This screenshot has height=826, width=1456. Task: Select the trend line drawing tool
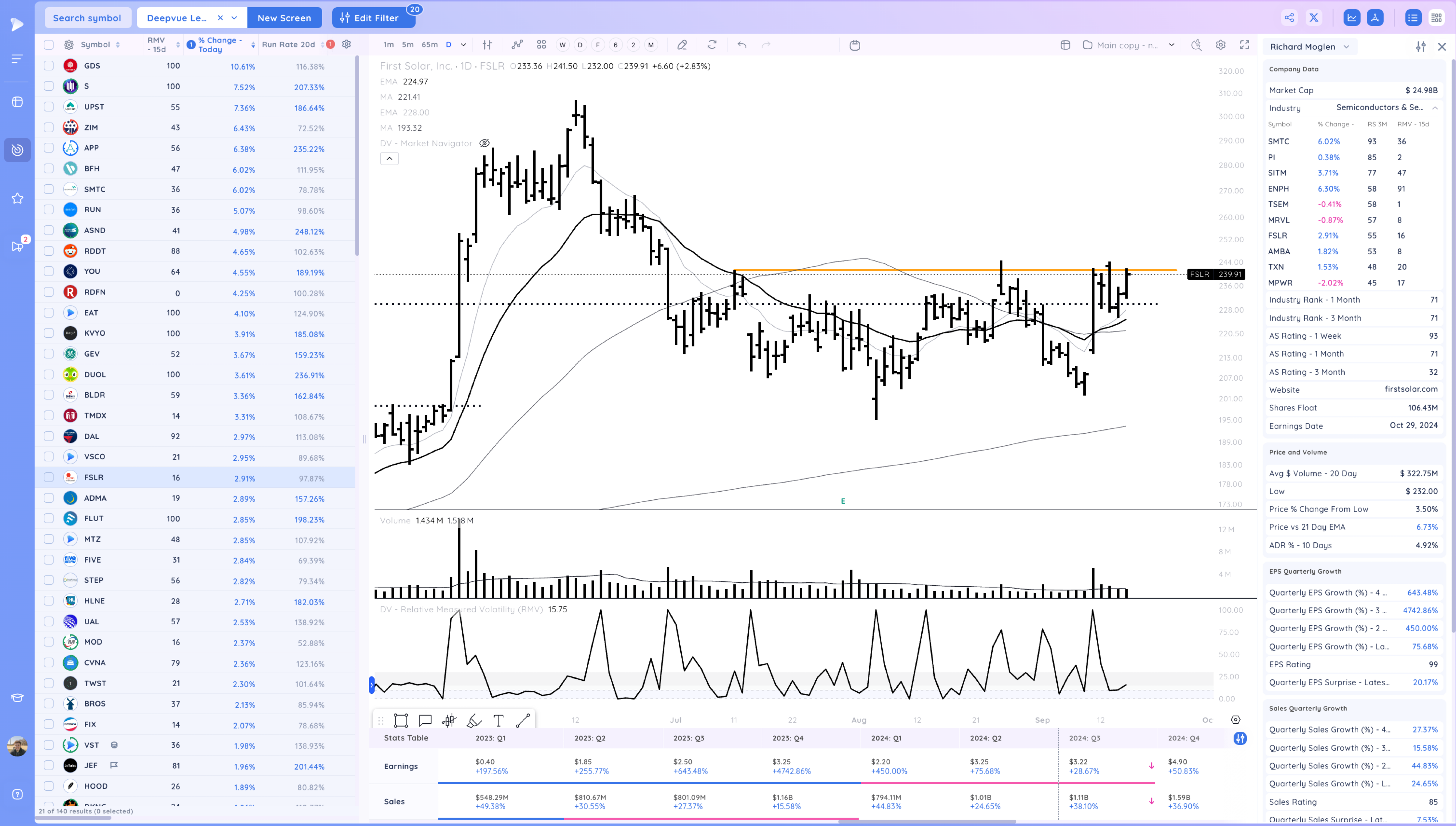523,720
